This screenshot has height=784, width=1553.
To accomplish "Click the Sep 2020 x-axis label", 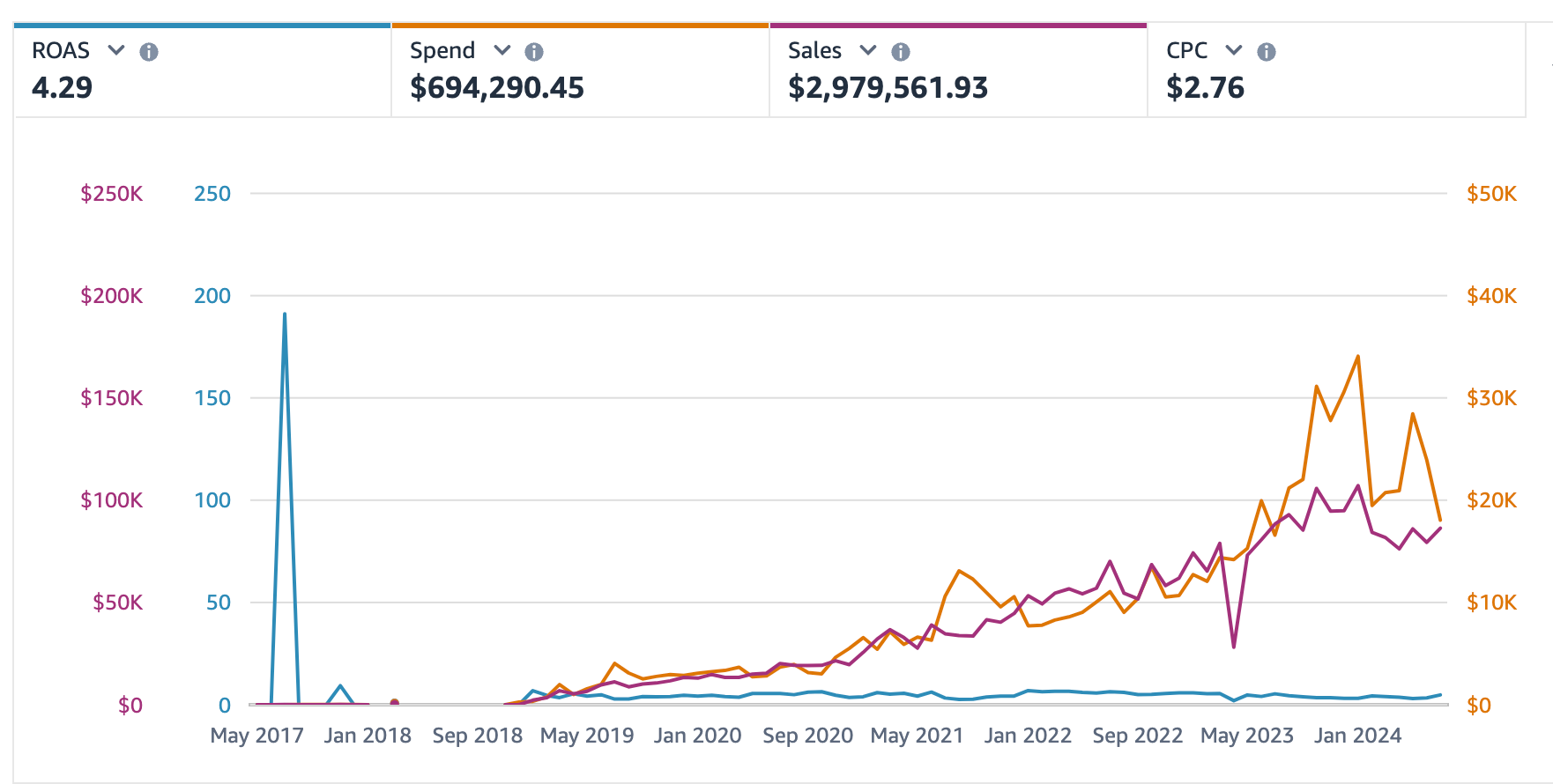I will click(808, 736).
